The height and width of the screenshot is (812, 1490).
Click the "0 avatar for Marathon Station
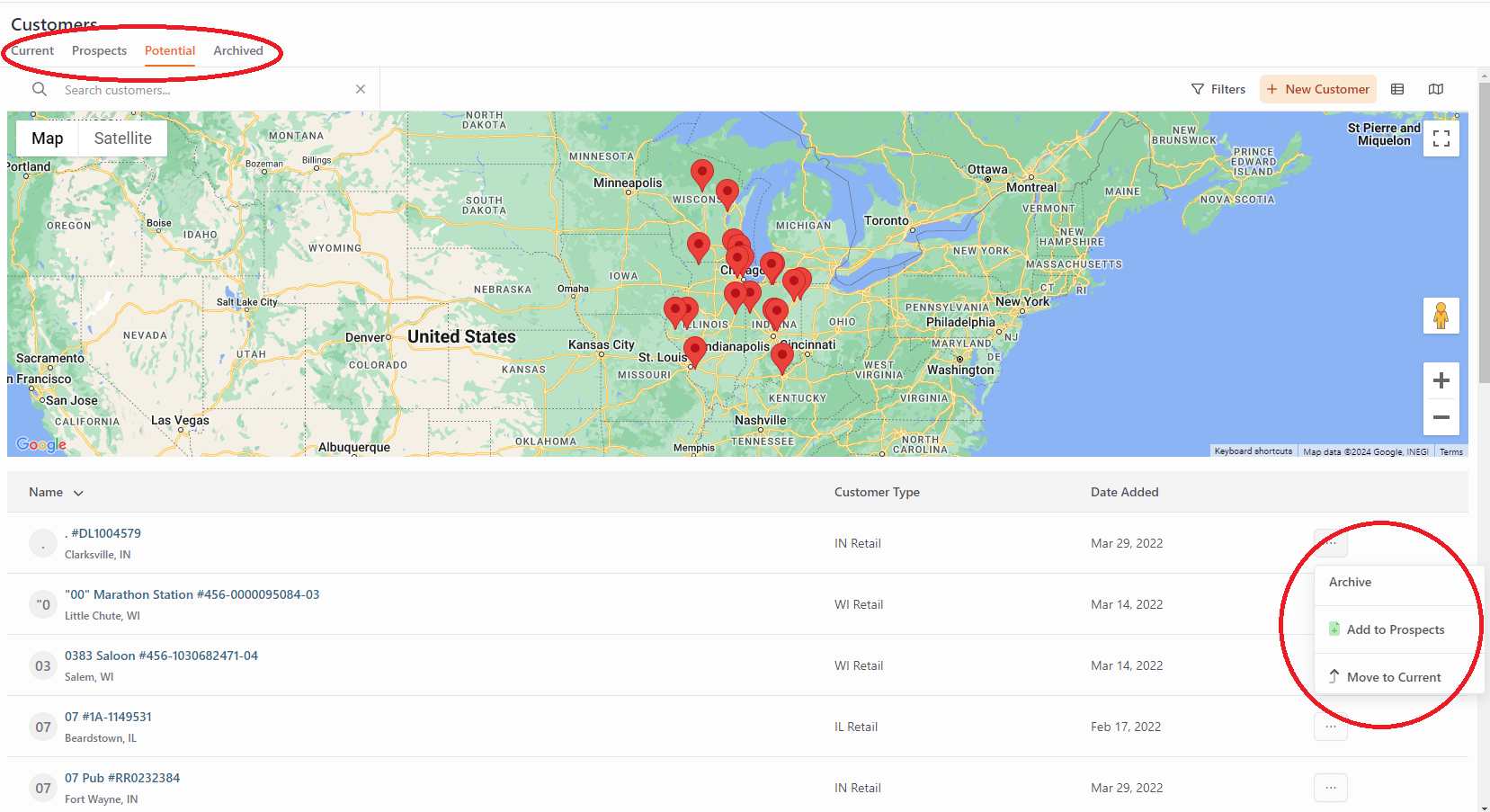coord(43,604)
